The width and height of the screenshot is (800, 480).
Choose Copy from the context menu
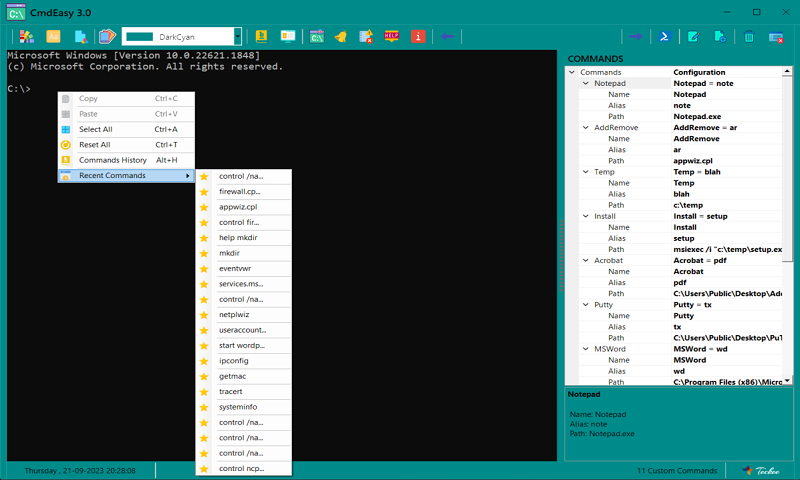tap(127, 98)
